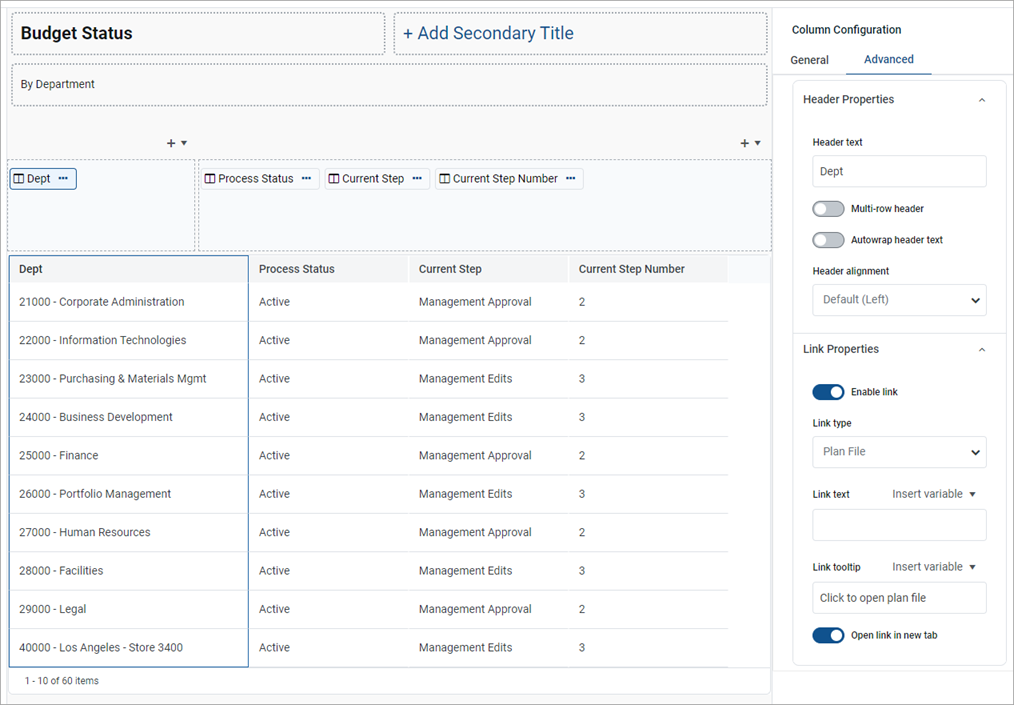This screenshot has width=1014, height=705.
Task: Collapse the Link Properties section
Action: (981, 350)
